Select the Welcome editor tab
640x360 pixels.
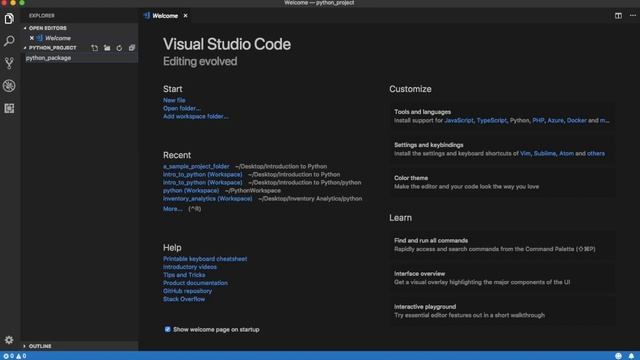(165, 16)
